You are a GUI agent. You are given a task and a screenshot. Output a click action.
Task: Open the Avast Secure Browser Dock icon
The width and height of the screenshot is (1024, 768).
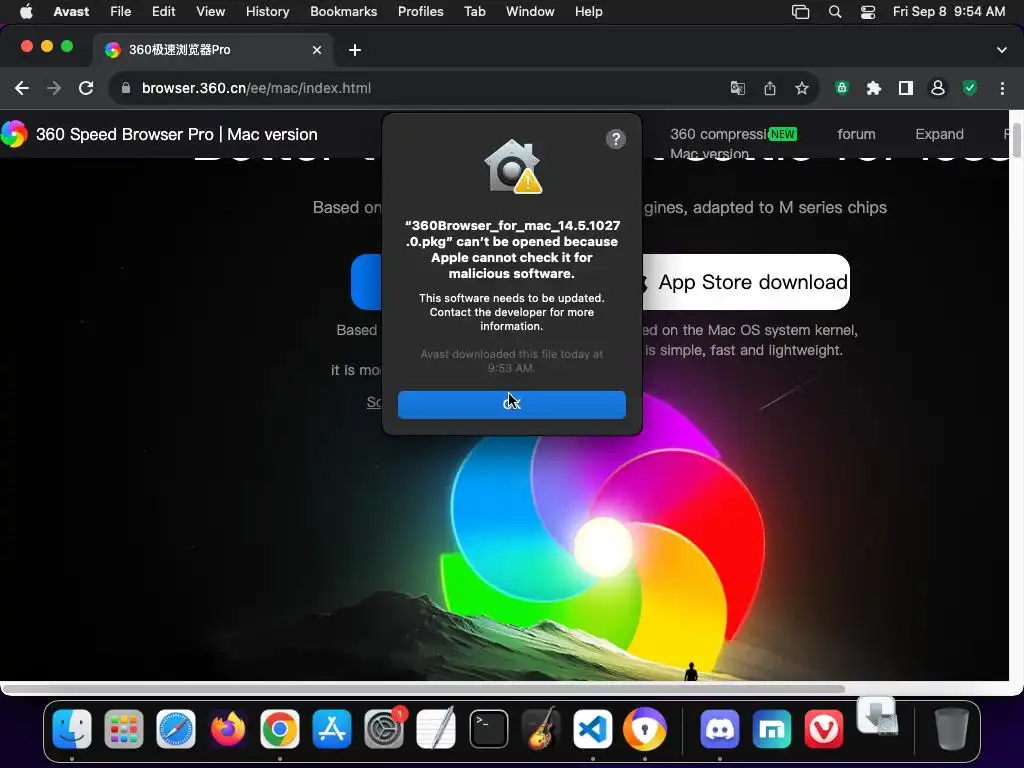tap(645, 729)
